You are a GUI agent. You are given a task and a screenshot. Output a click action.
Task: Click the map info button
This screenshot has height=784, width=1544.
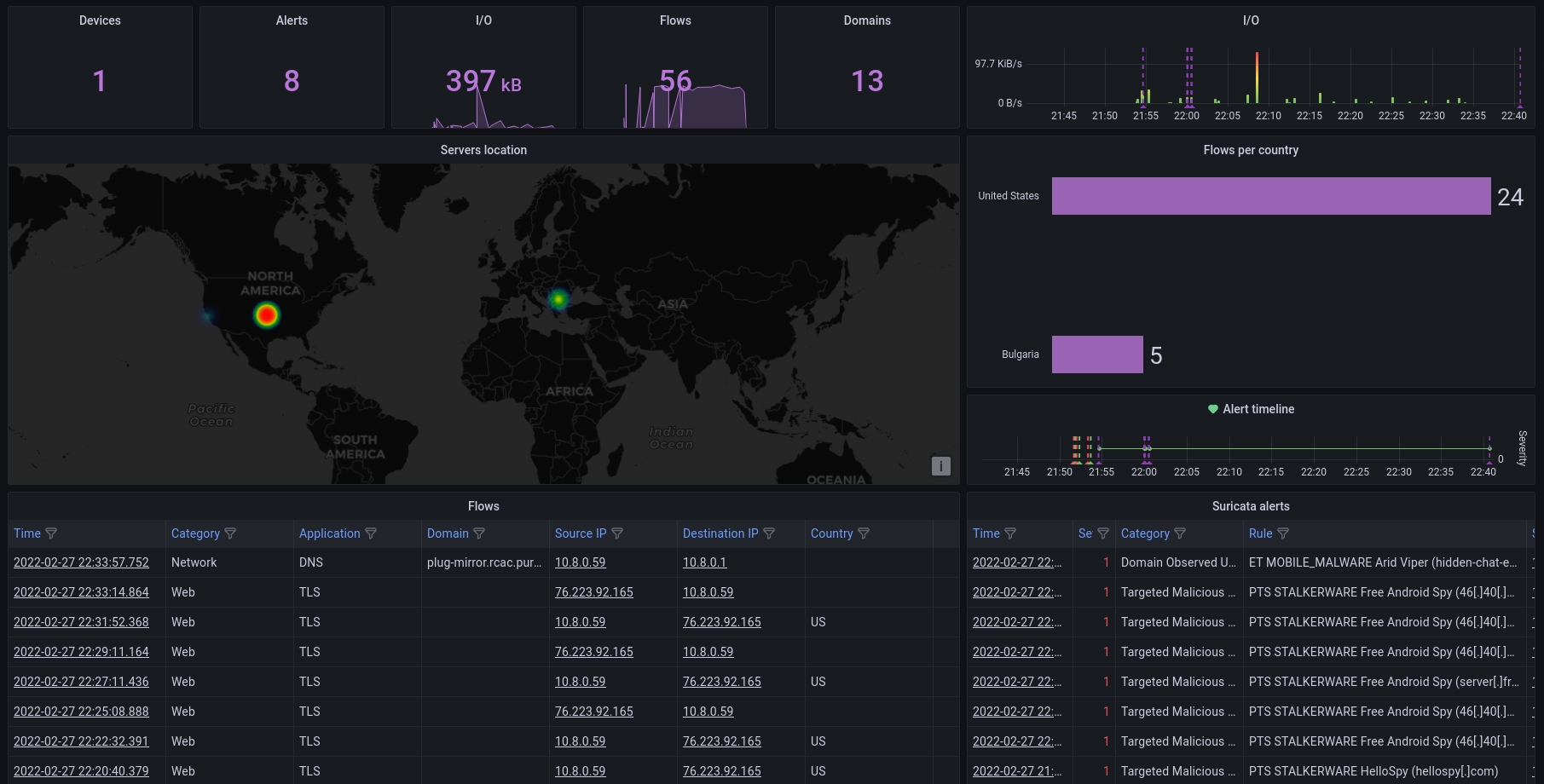coord(940,466)
